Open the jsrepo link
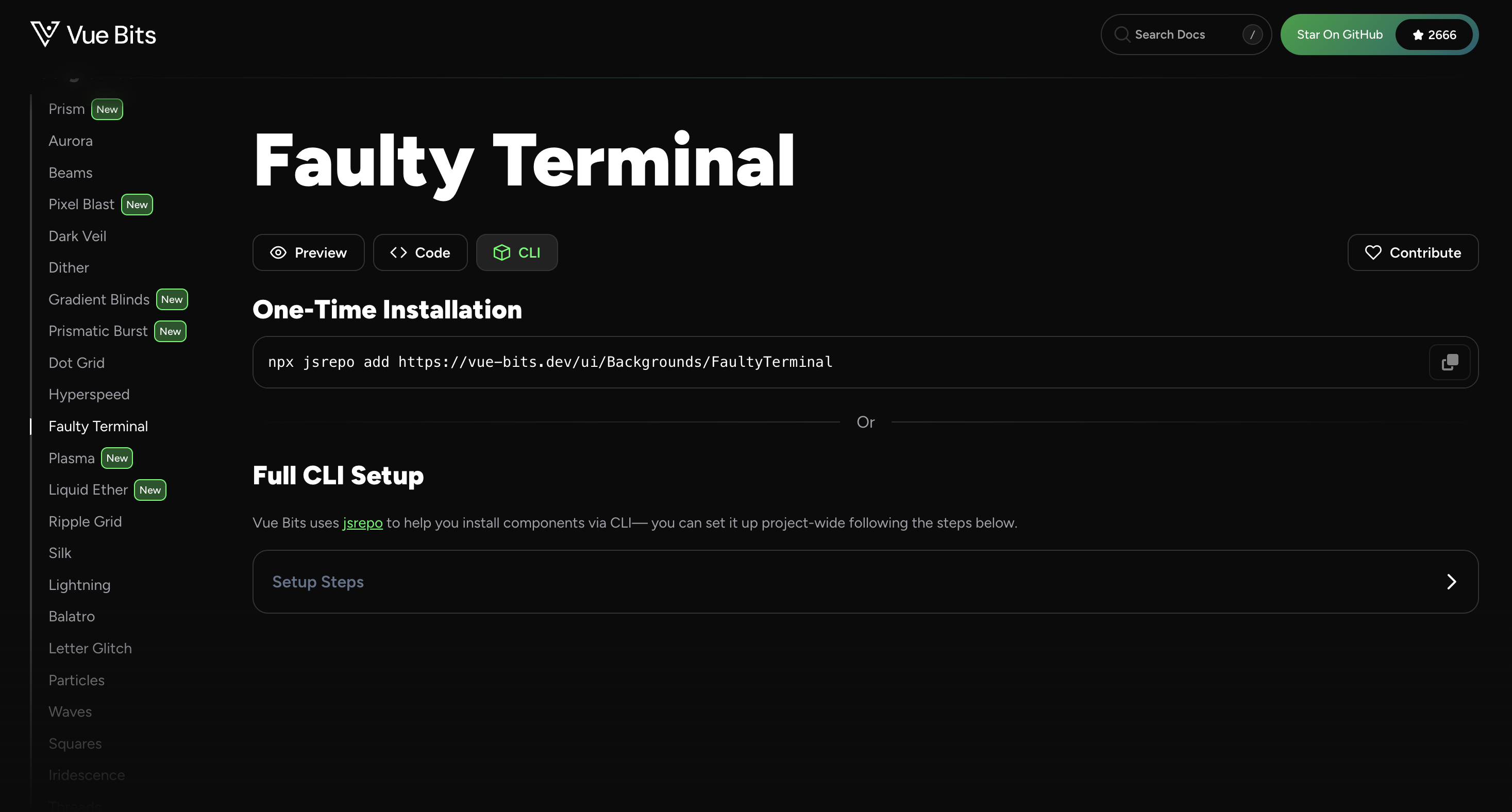The height and width of the screenshot is (812, 1512). click(x=362, y=523)
